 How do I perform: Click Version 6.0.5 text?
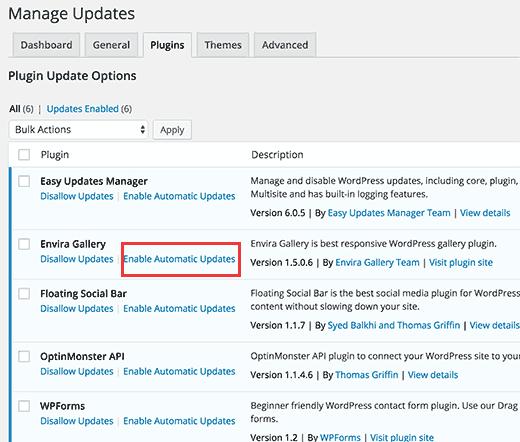coord(278,213)
